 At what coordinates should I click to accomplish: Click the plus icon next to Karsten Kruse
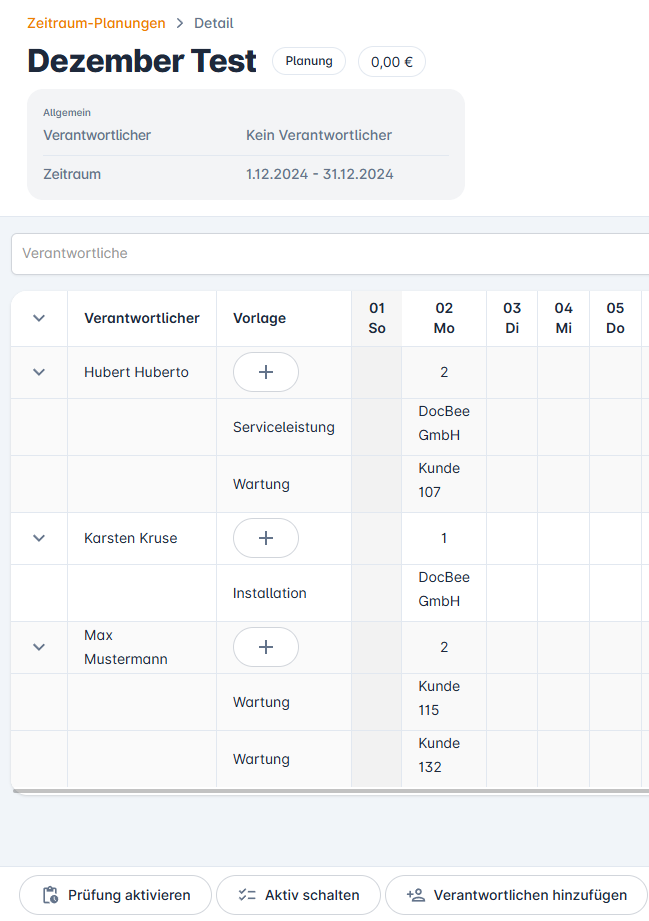265,537
